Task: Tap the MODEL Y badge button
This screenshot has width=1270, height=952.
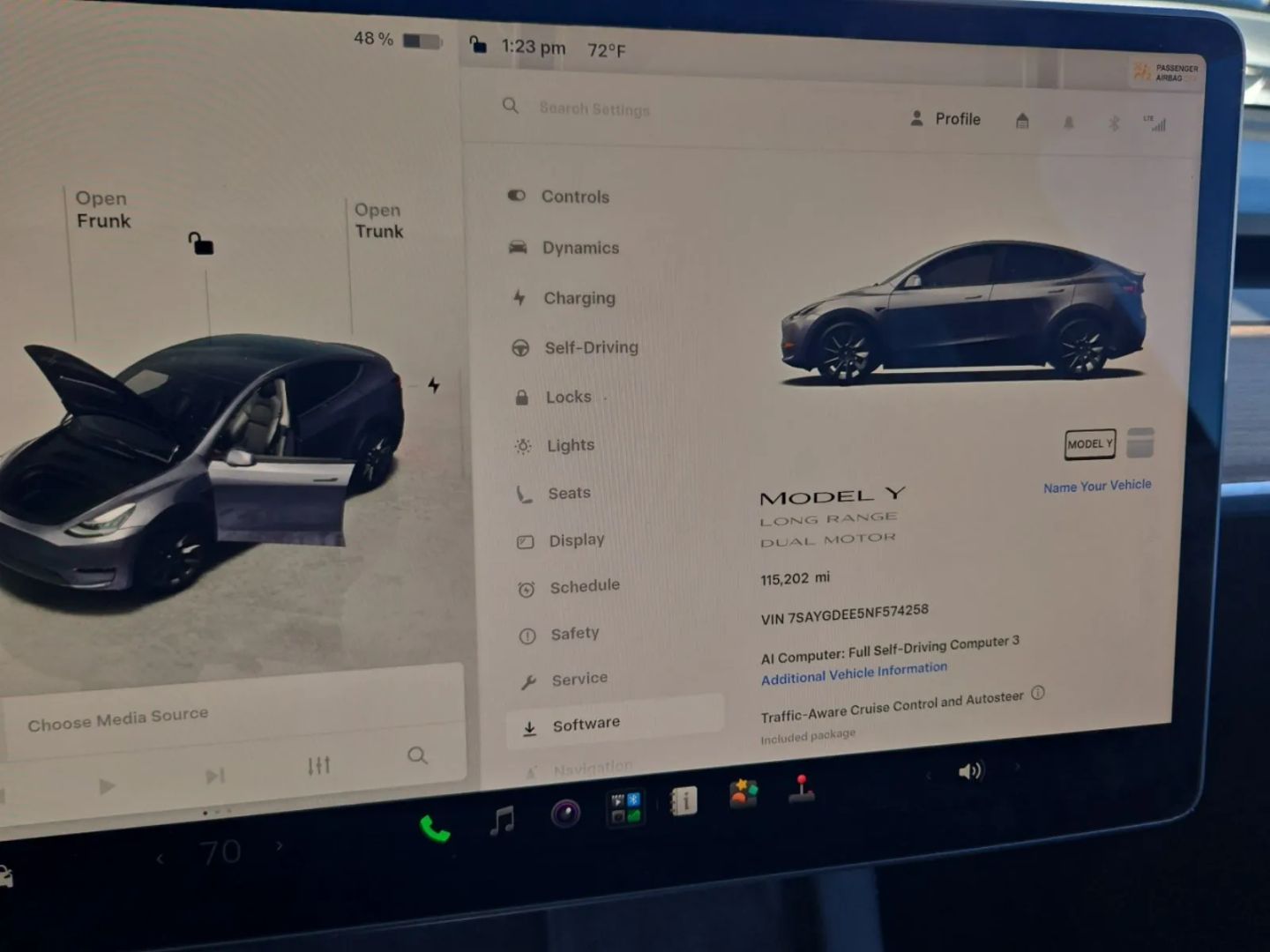Action: [1090, 443]
